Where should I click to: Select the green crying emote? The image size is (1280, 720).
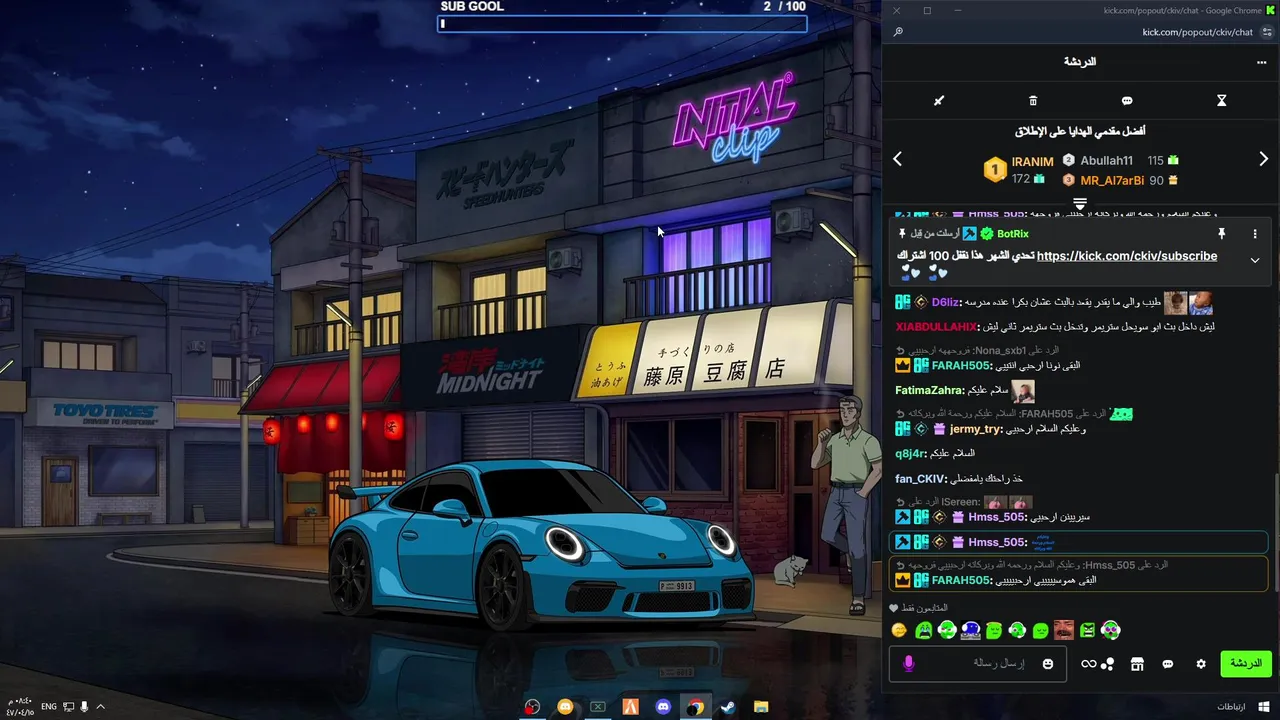point(923,630)
